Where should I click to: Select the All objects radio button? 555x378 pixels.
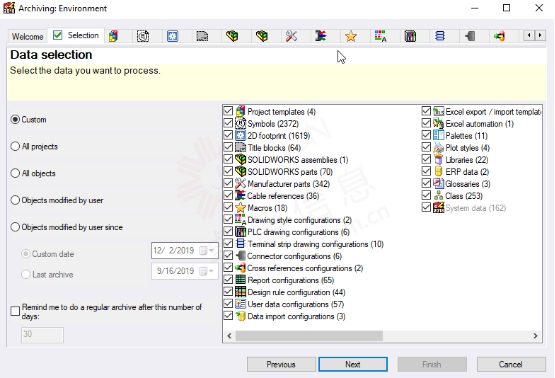(x=15, y=173)
